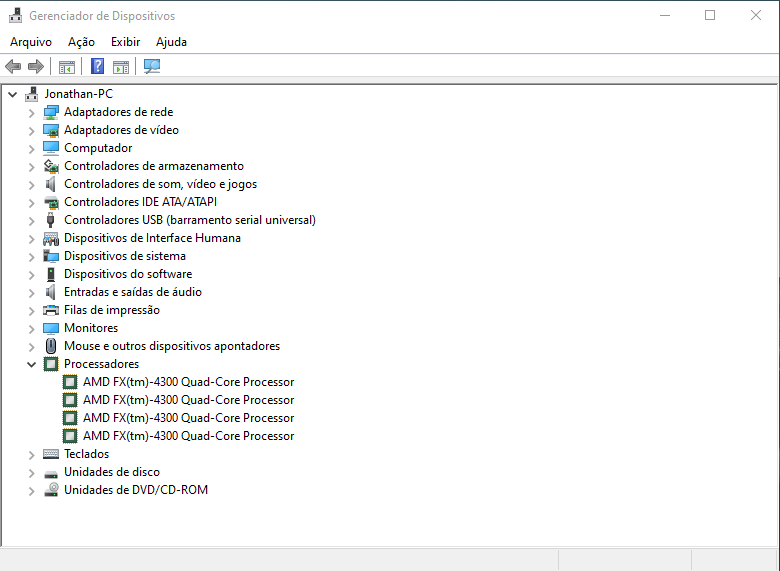
Task: Click the chip icon beside Processadores
Action: pyautogui.click(x=51, y=364)
